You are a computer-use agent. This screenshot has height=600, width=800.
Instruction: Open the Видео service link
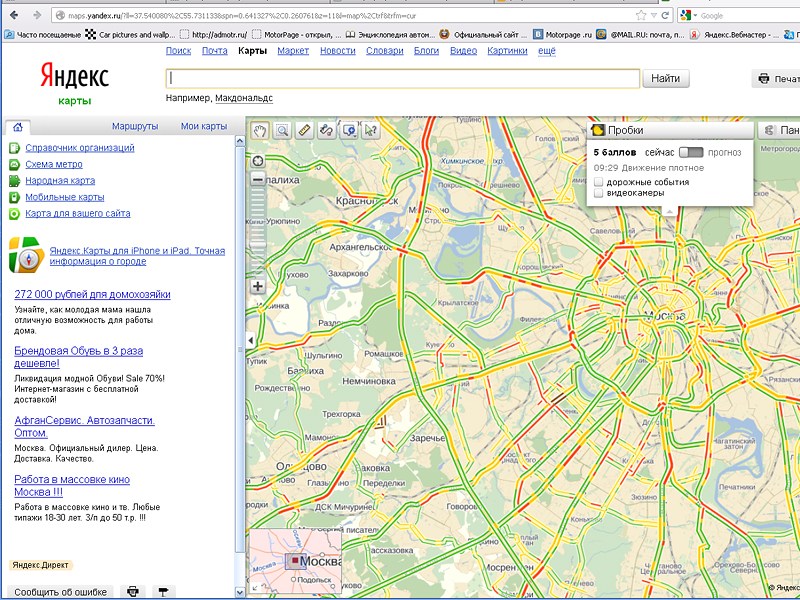(x=463, y=51)
